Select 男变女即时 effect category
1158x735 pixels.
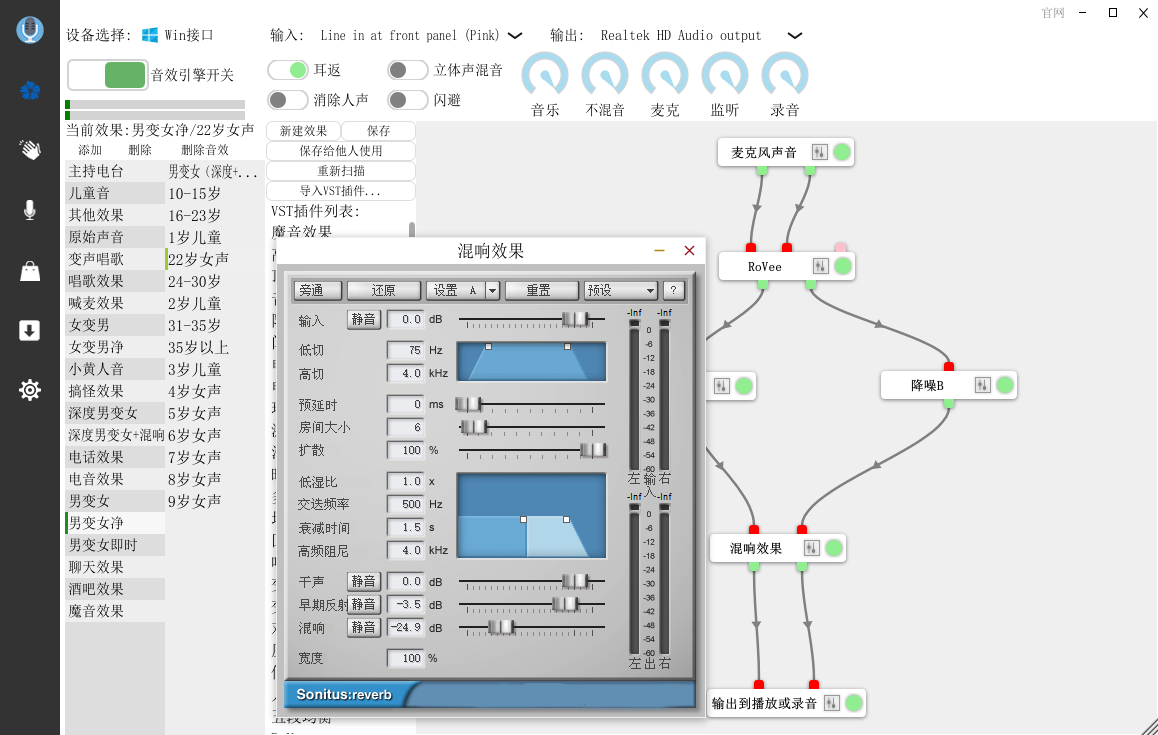[x=115, y=545]
